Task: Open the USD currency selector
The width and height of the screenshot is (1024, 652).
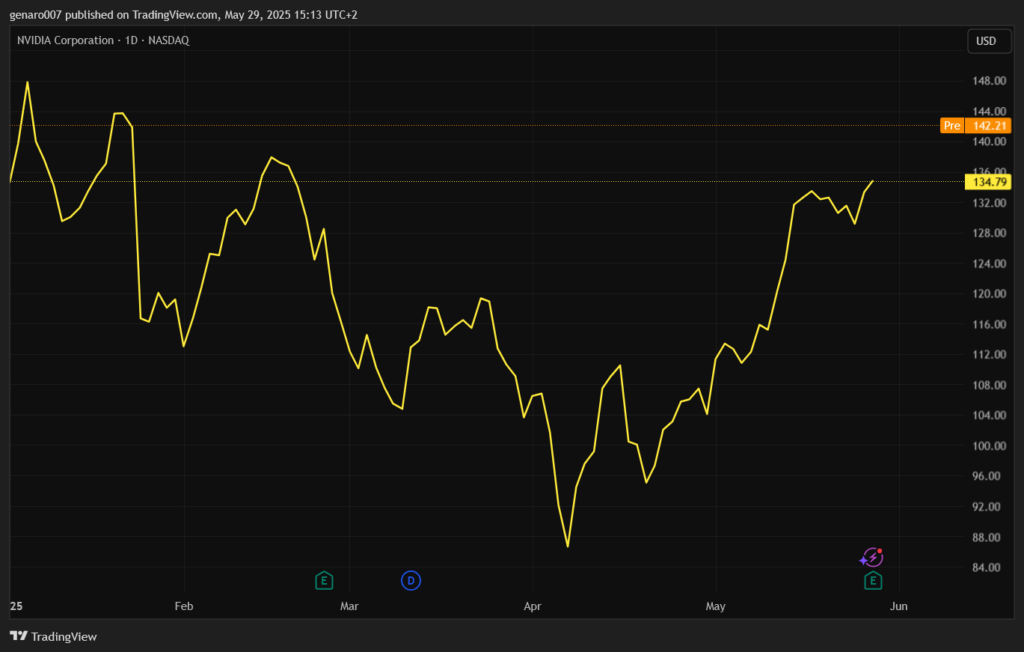Action: pos(986,41)
